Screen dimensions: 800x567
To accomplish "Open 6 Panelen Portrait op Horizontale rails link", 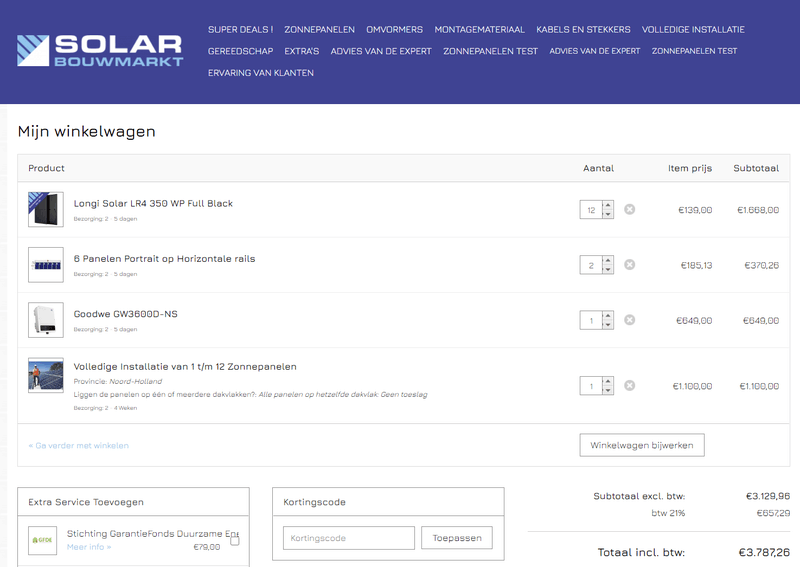I will click(x=164, y=259).
